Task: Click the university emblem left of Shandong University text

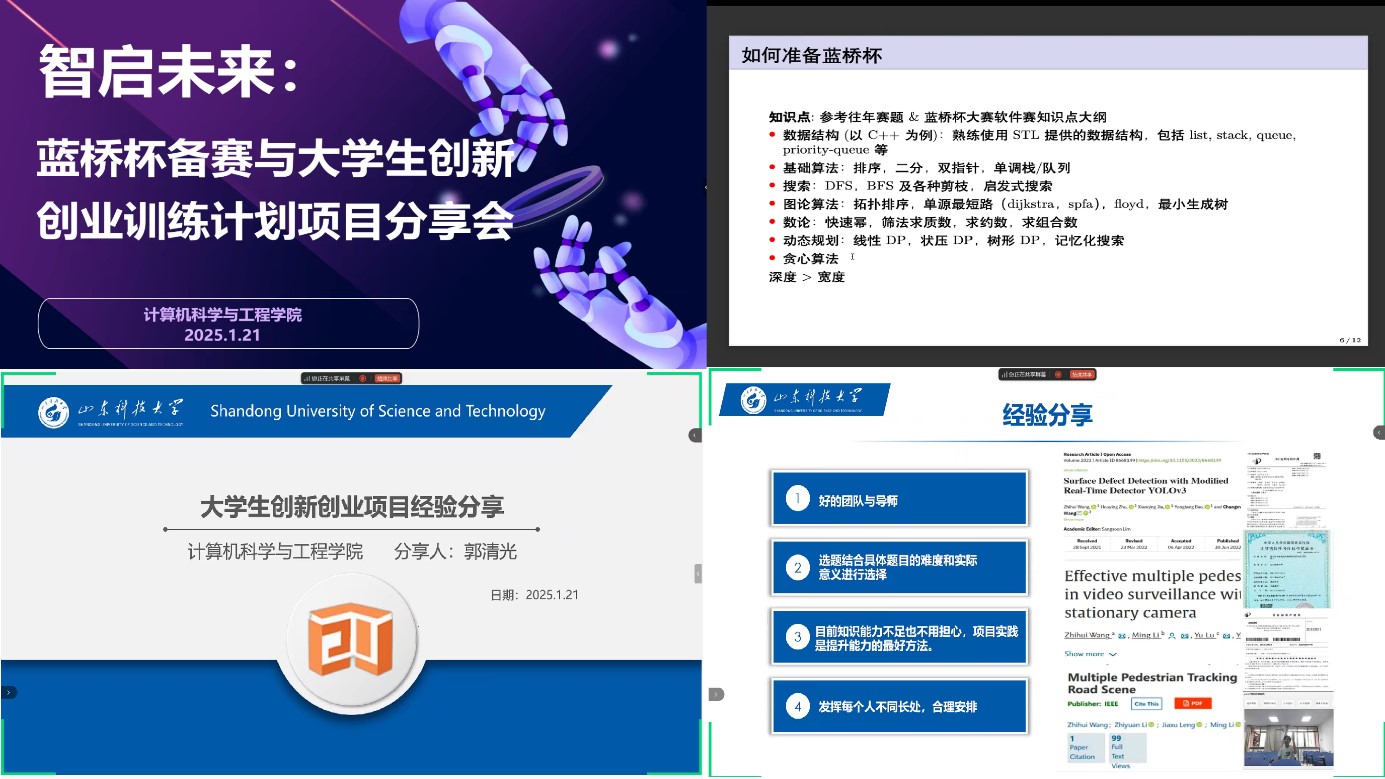Action: 54,412
